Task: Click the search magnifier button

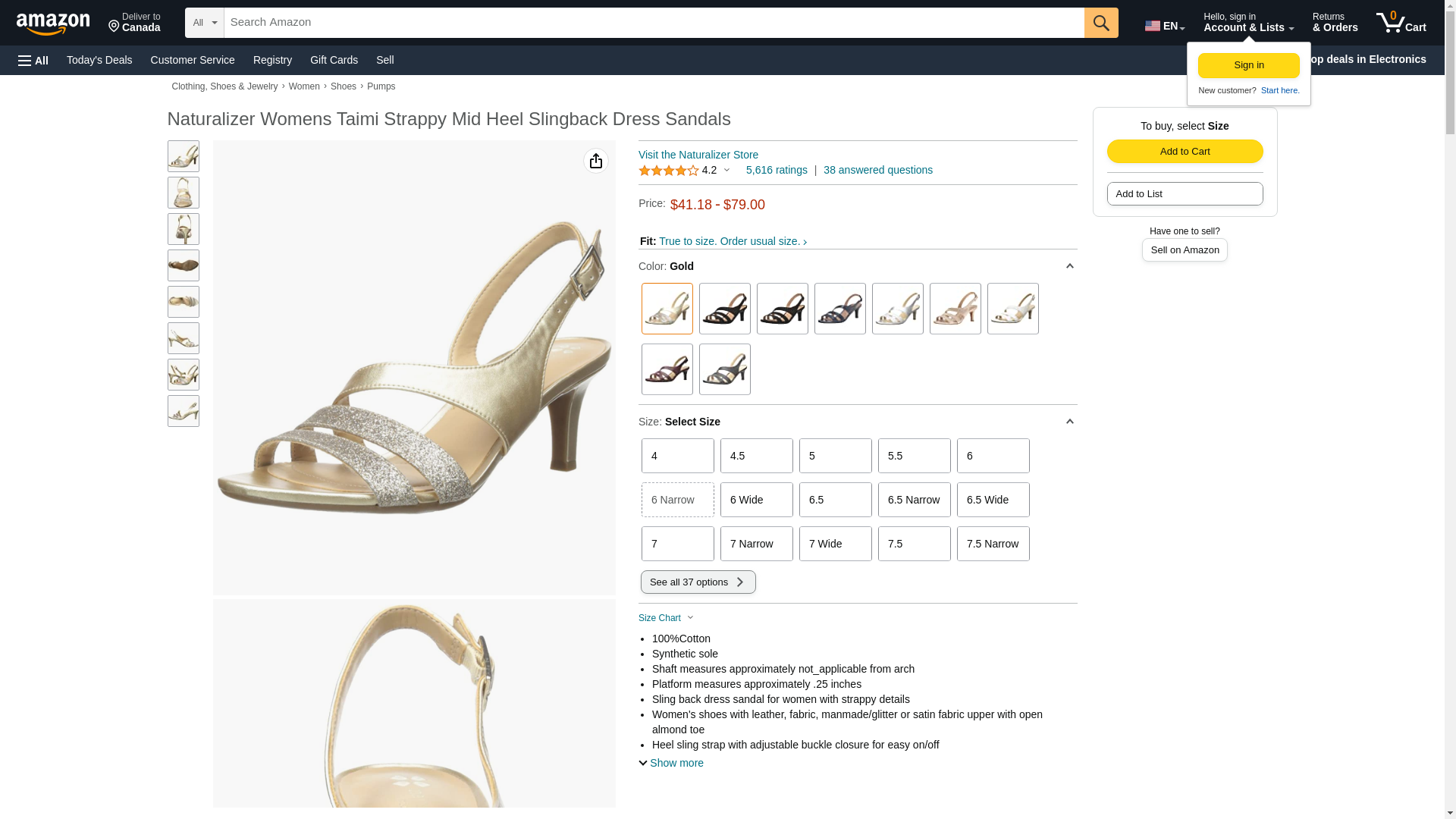Action: tap(1100, 23)
